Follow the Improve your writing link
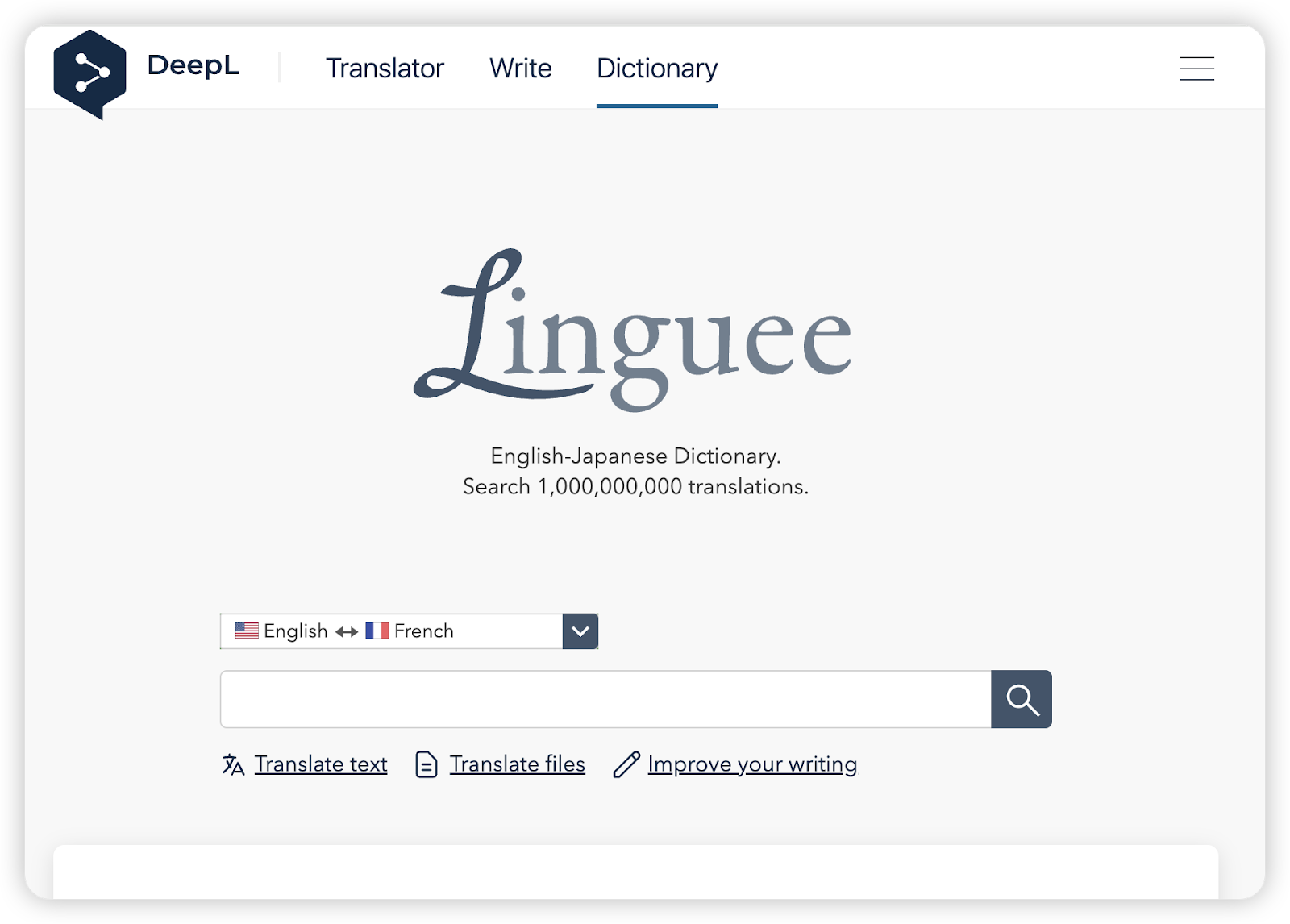Screen dimensions: 1290x924 (x=752, y=764)
